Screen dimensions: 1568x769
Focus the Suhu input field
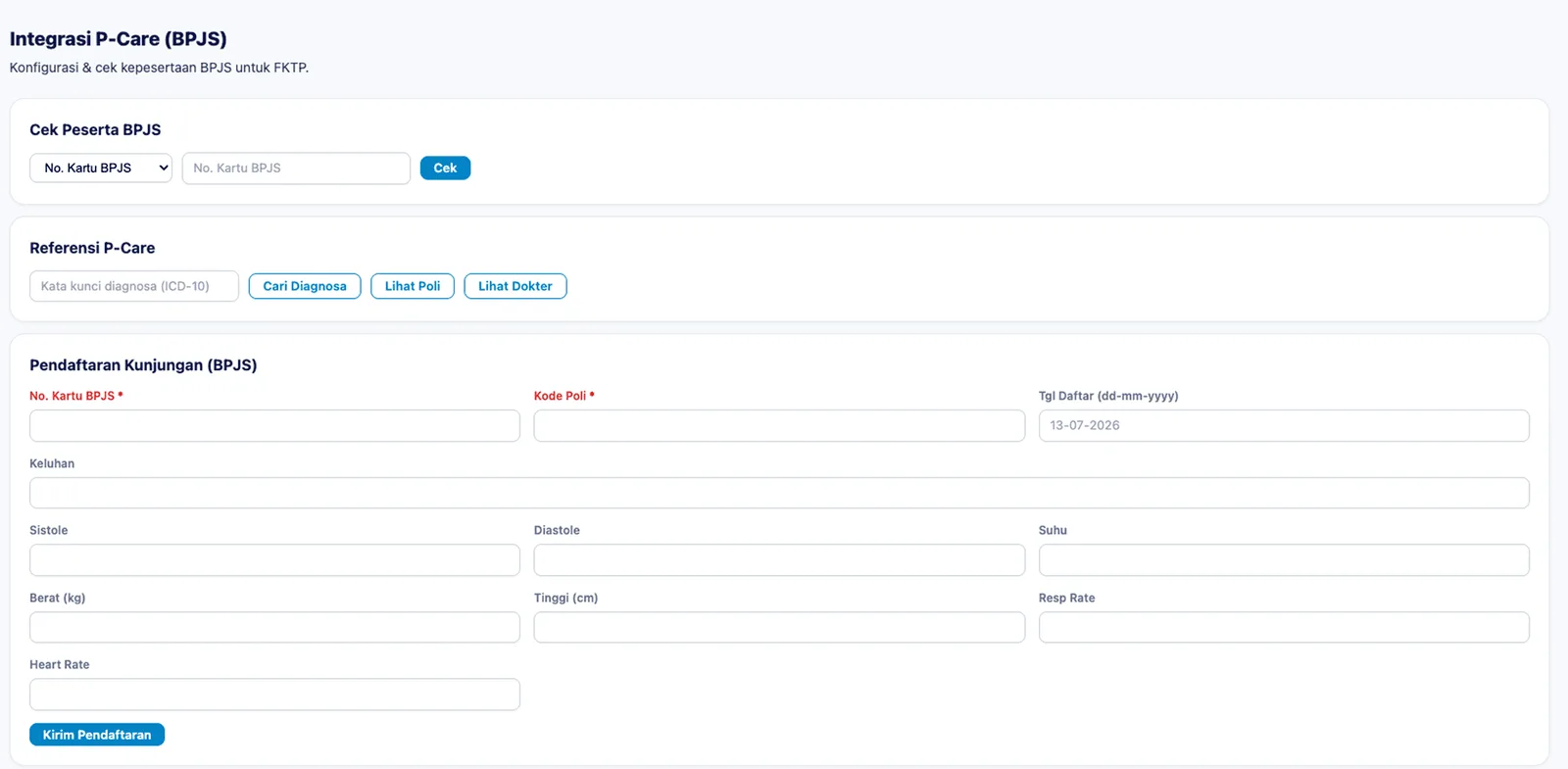pos(1284,560)
